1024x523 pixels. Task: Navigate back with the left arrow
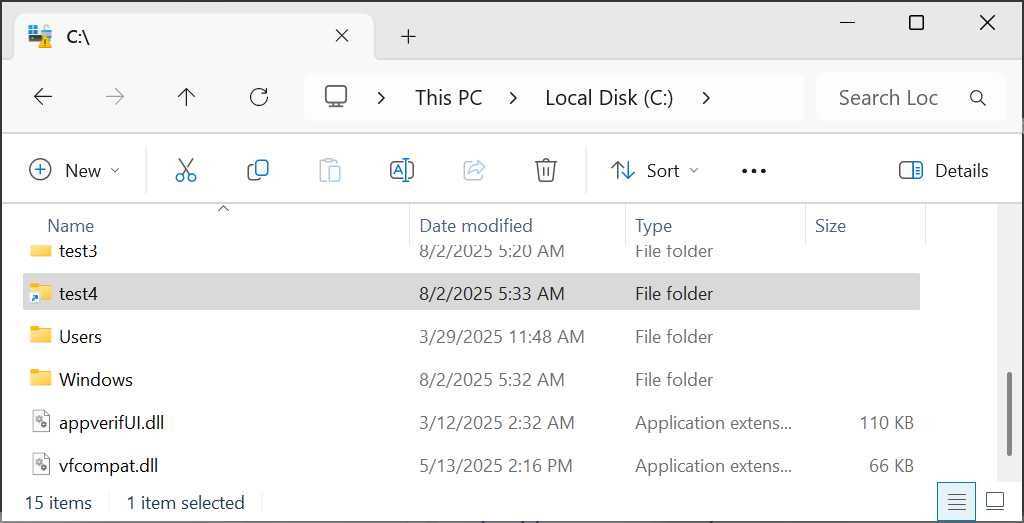tap(43, 97)
